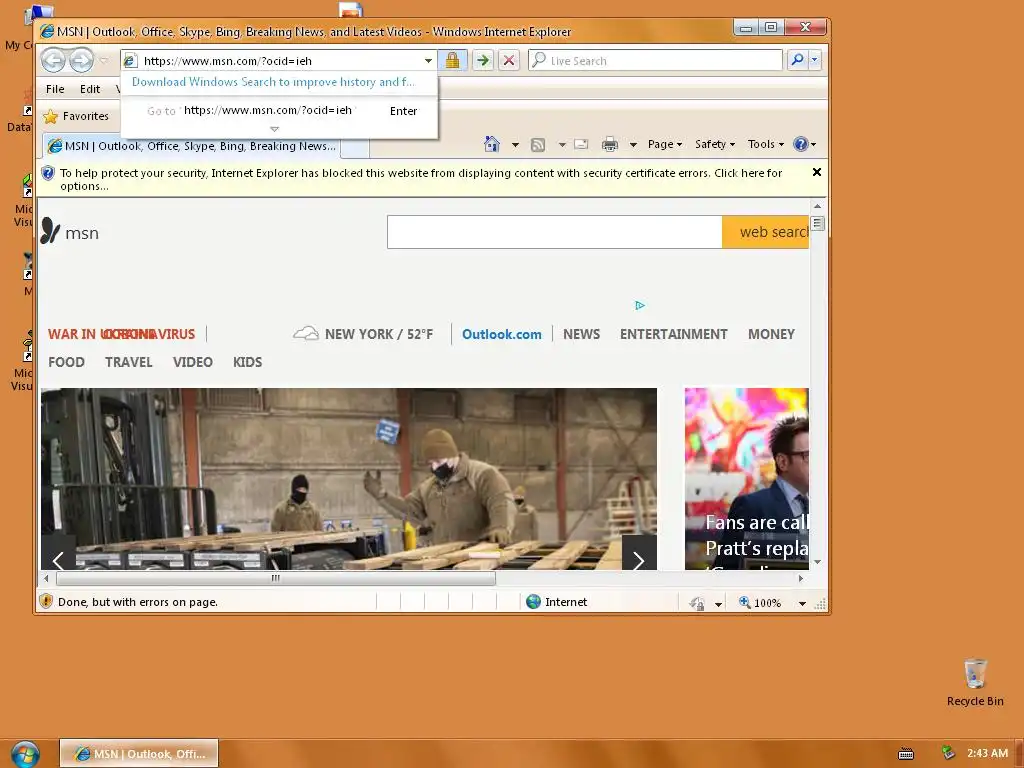1024x768 pixels.
Task: Open a new blank tab
Action: (355, 148)
